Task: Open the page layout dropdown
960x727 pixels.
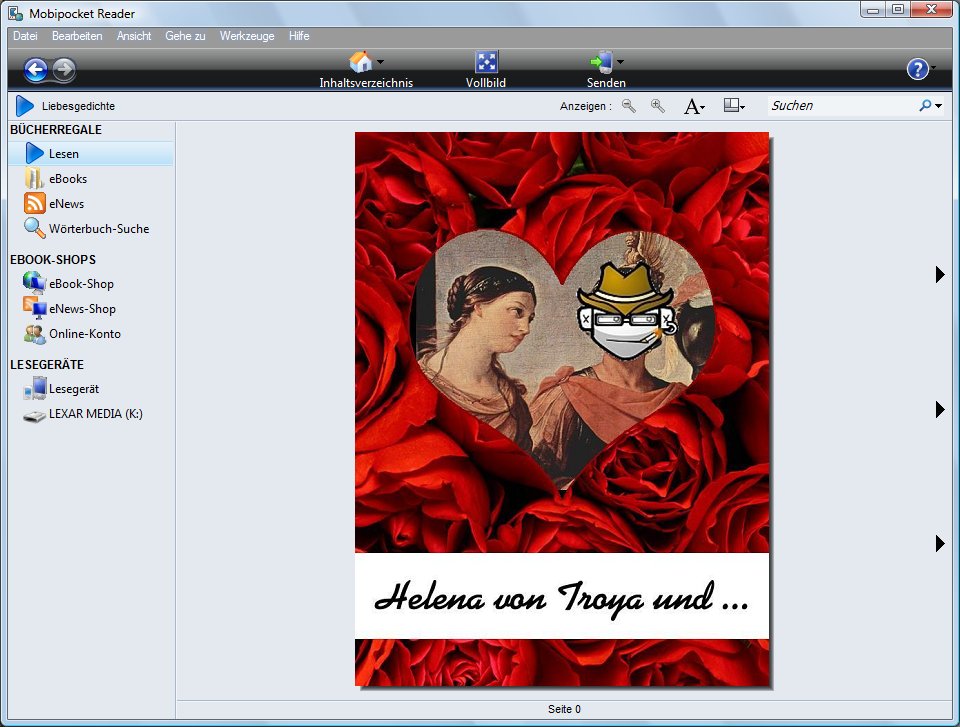Action: (x=734, y=105)
